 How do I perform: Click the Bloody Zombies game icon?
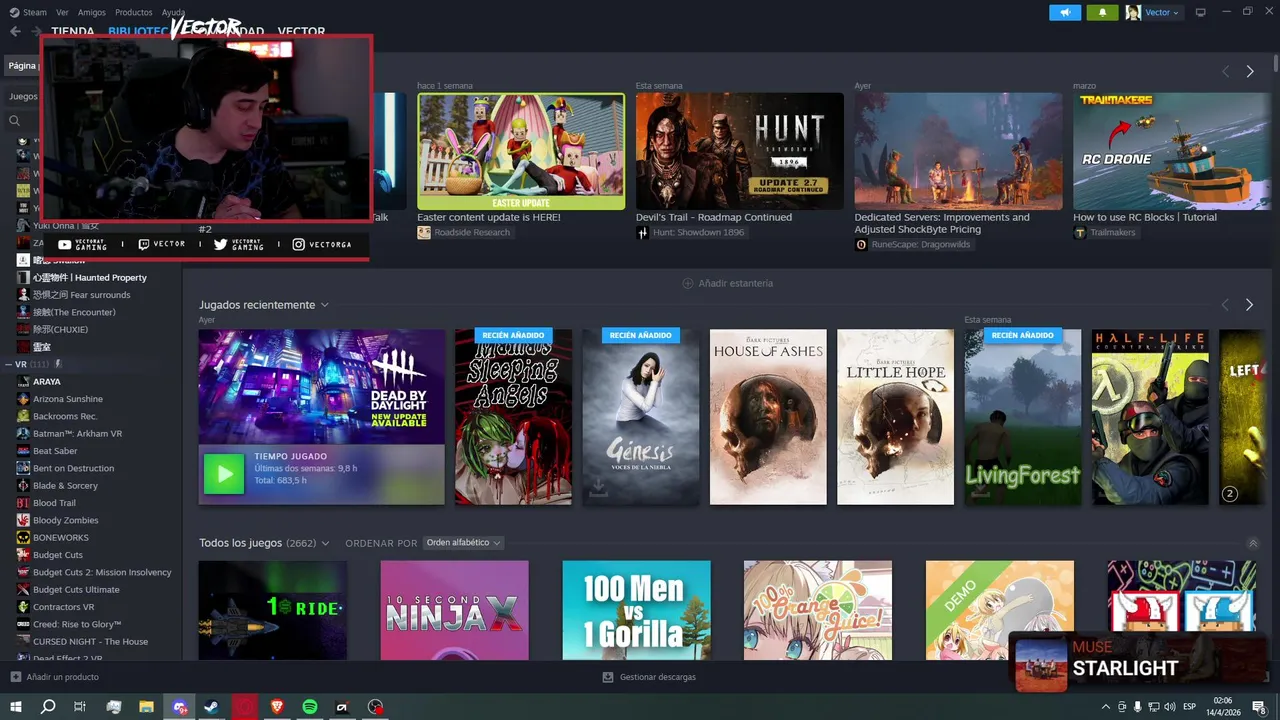pyautogui.click(x=23, y=520)
